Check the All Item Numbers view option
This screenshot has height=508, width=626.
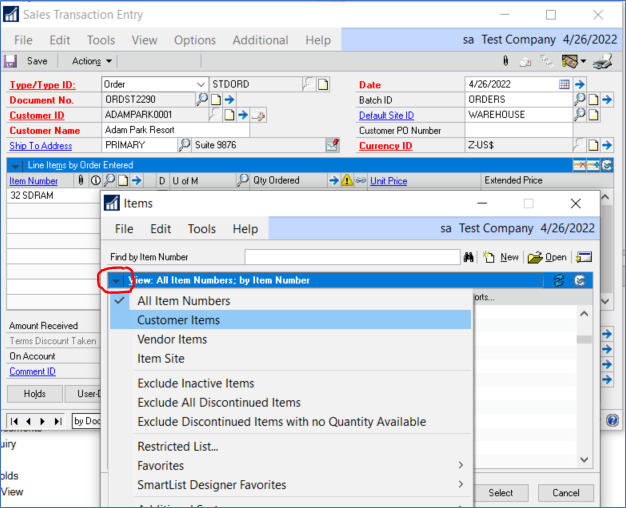[x=183, y=301]
